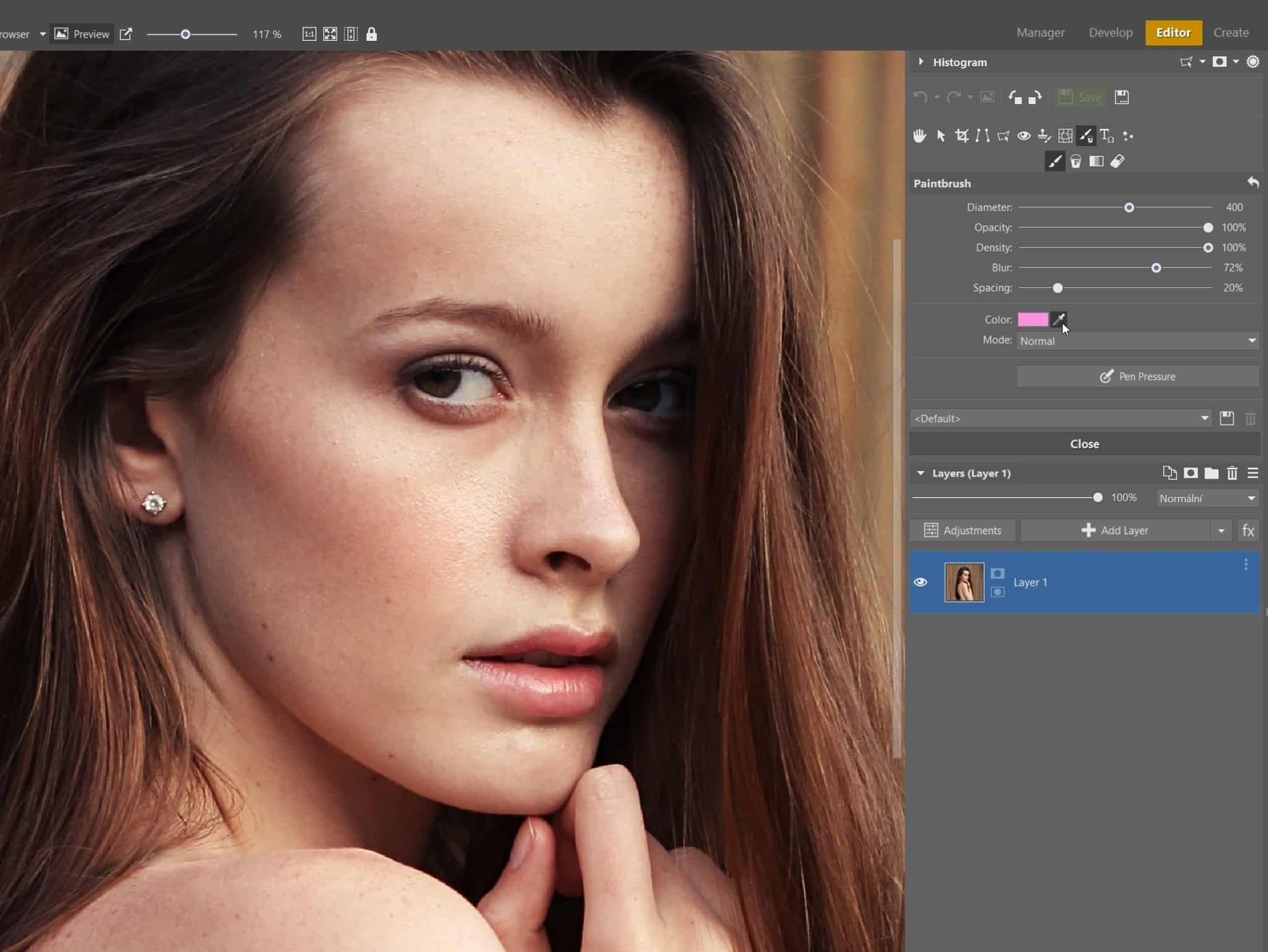Select the Gradient tool
The height and width of the screenshot is (952, 1268).
click(x=1096, y=162)
